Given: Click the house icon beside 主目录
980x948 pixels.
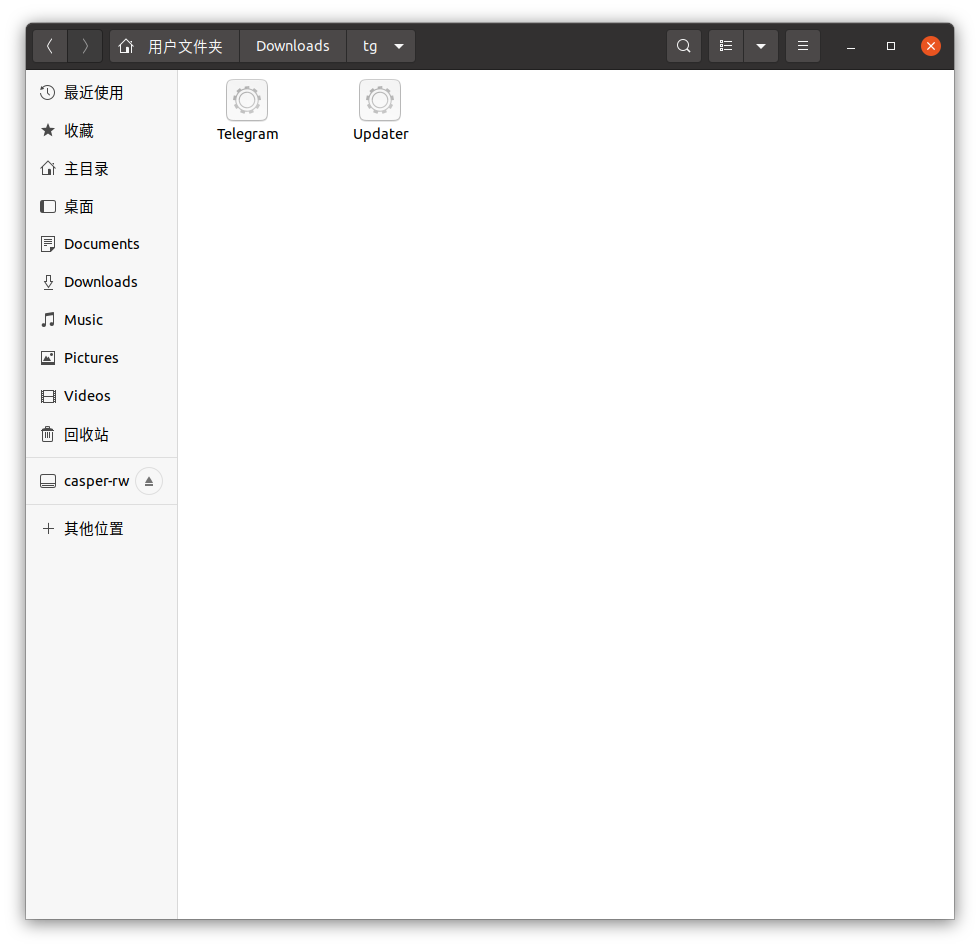Looking at the screenshot, I should pyautogui.click(x=48, y=168).
